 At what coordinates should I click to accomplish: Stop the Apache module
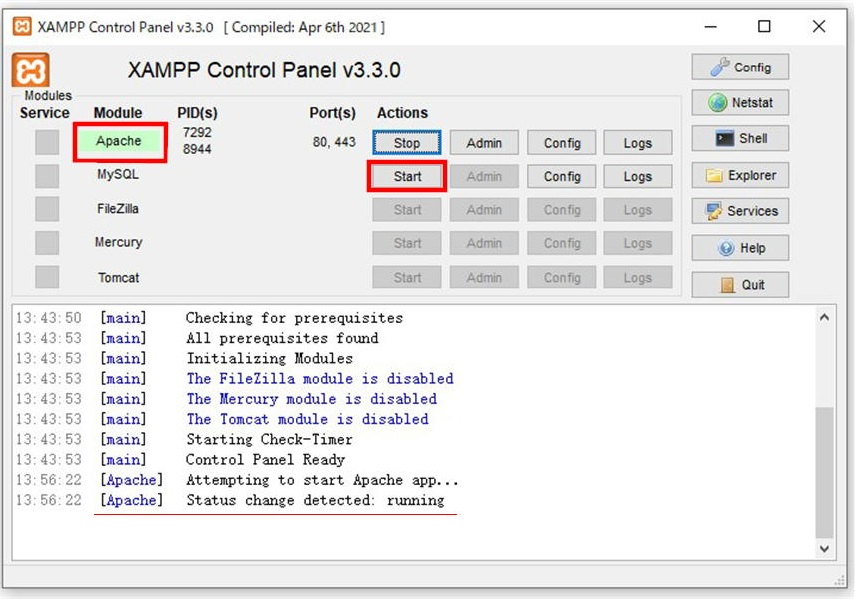tap(407, 143)
